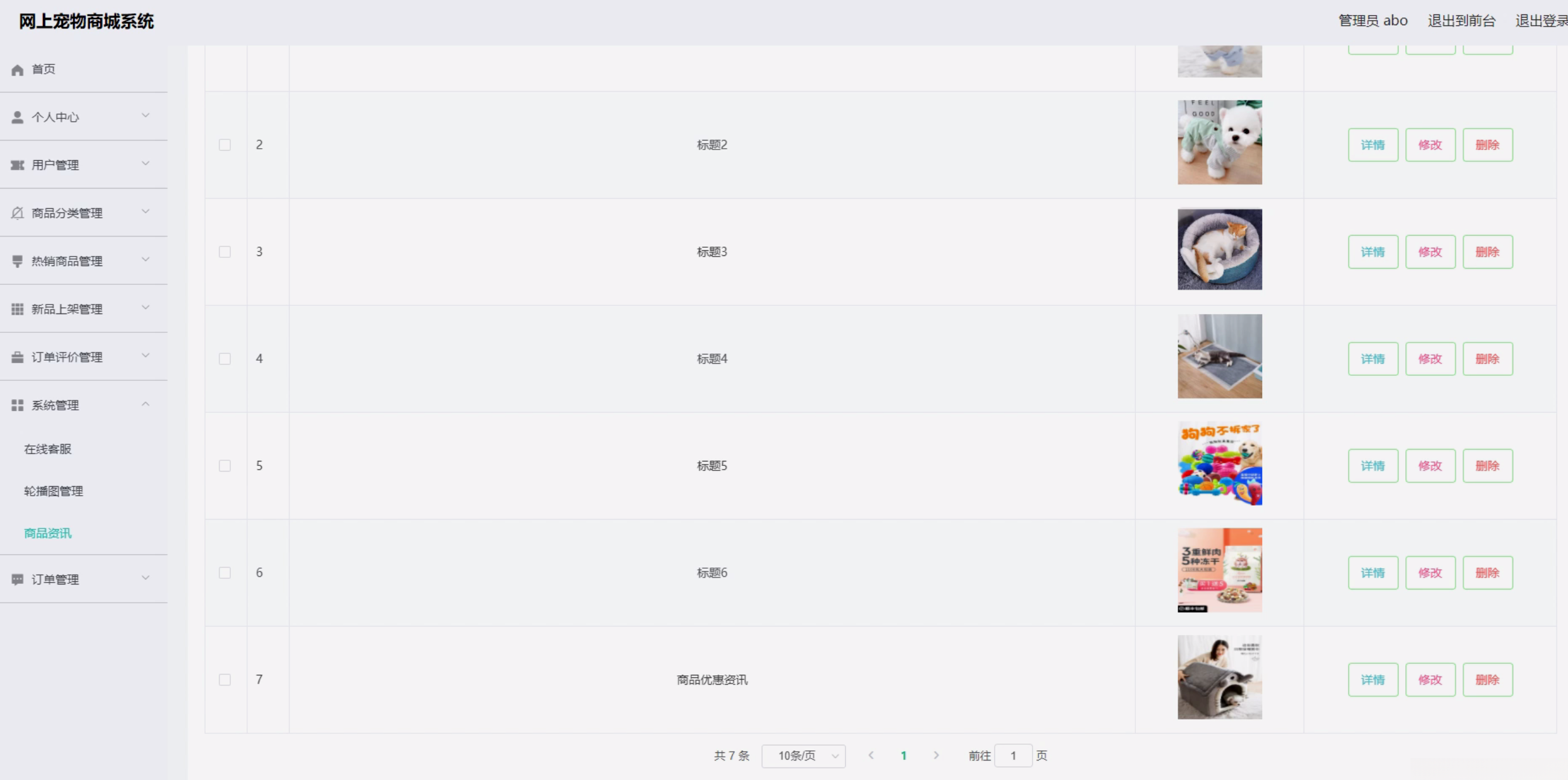The height and width of the screenshot is (780, 1568).
Task: Open 在线客服 submenu item
Action: (48, 449)
